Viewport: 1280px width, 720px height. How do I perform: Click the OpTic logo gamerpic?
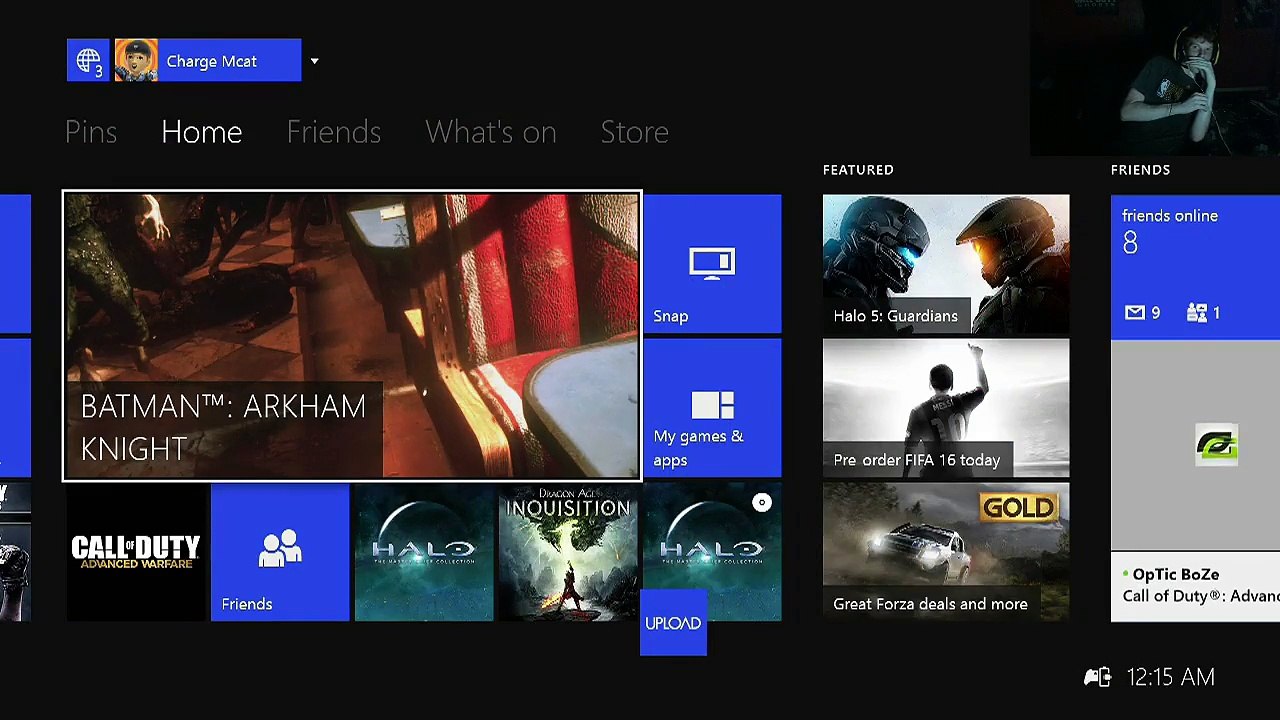(x=1217, y=445)
